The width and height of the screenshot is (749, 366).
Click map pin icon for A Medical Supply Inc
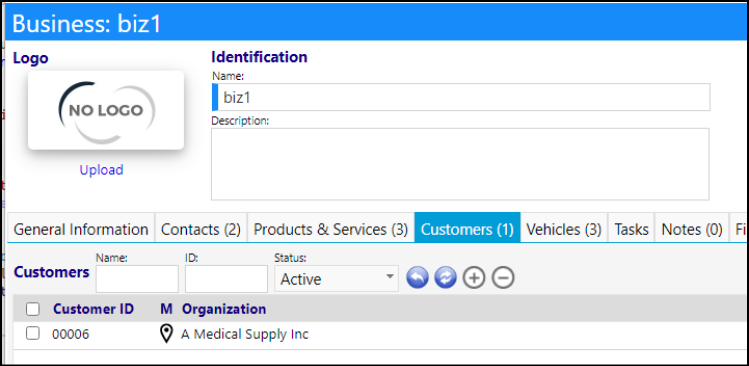[x=166, y=334]
